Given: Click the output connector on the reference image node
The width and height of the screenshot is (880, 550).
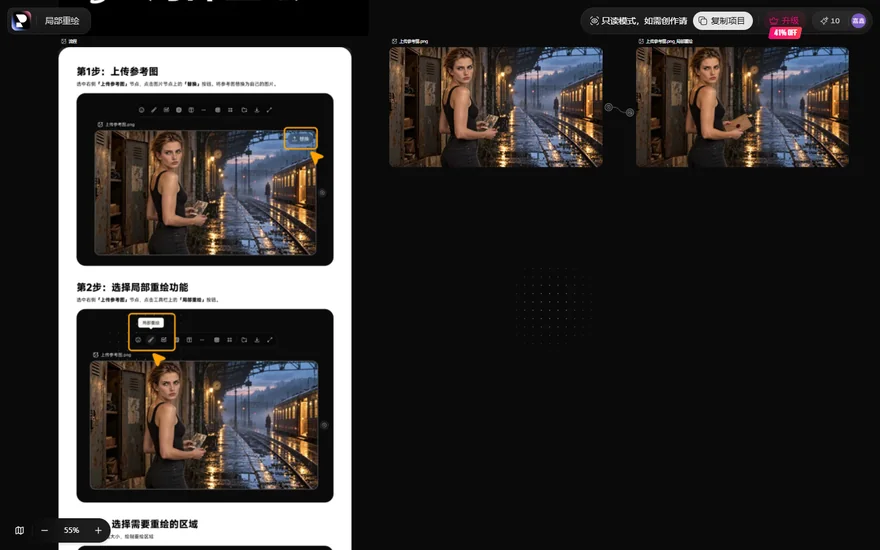Looking at the screenshot, I should pyautogui.click(x=608, y=107).
